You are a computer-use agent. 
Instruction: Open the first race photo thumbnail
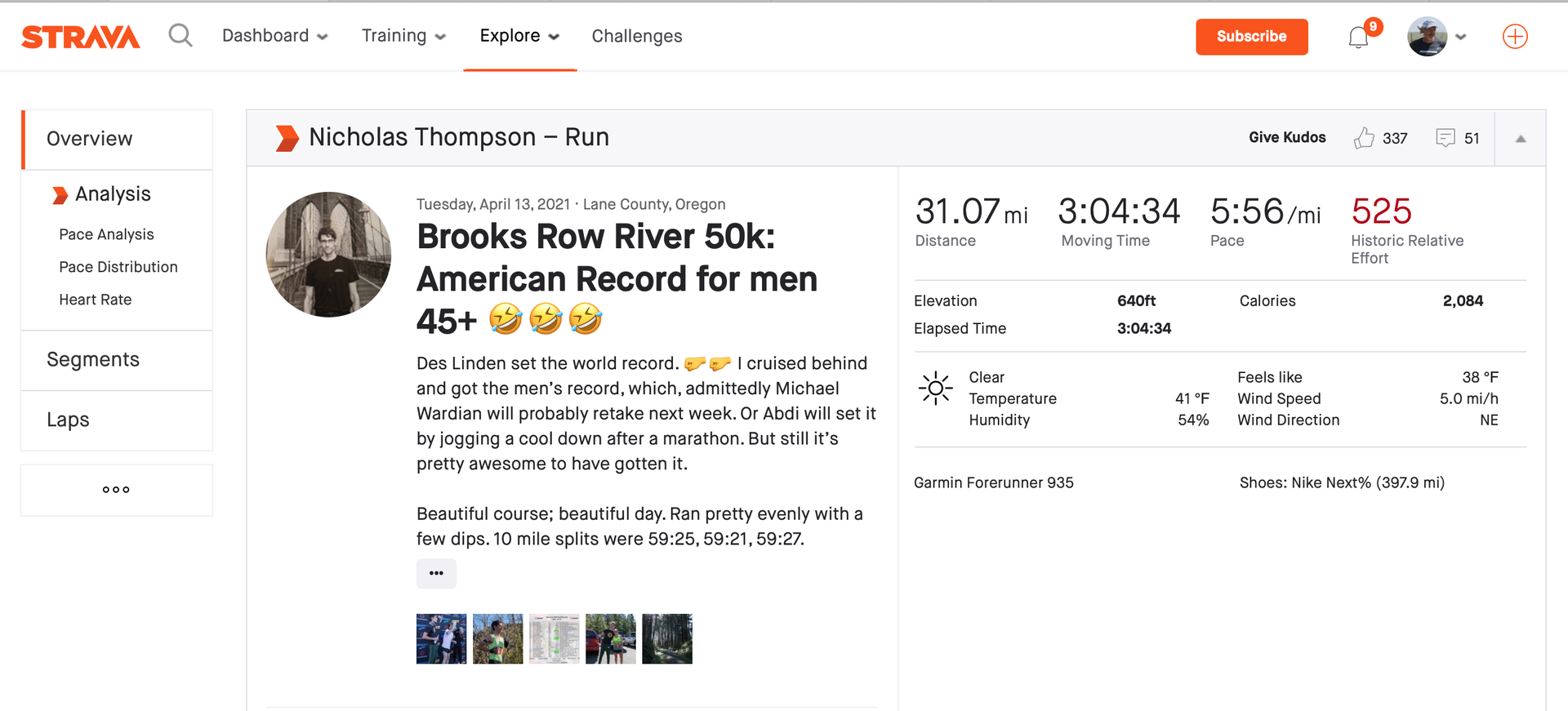click(441, 638)
